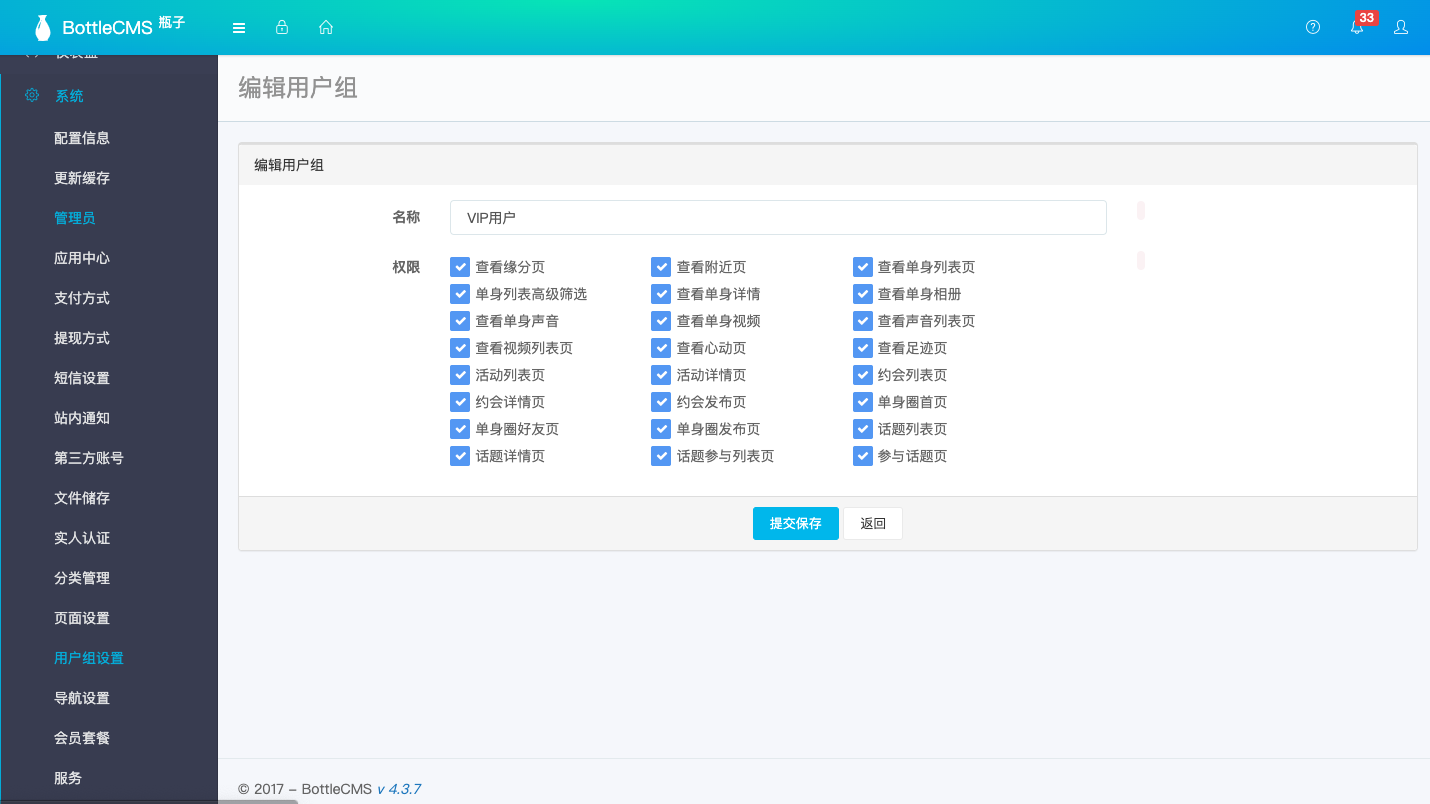Uncheck 查看声音列表页 checkbox

pos(863,321)
